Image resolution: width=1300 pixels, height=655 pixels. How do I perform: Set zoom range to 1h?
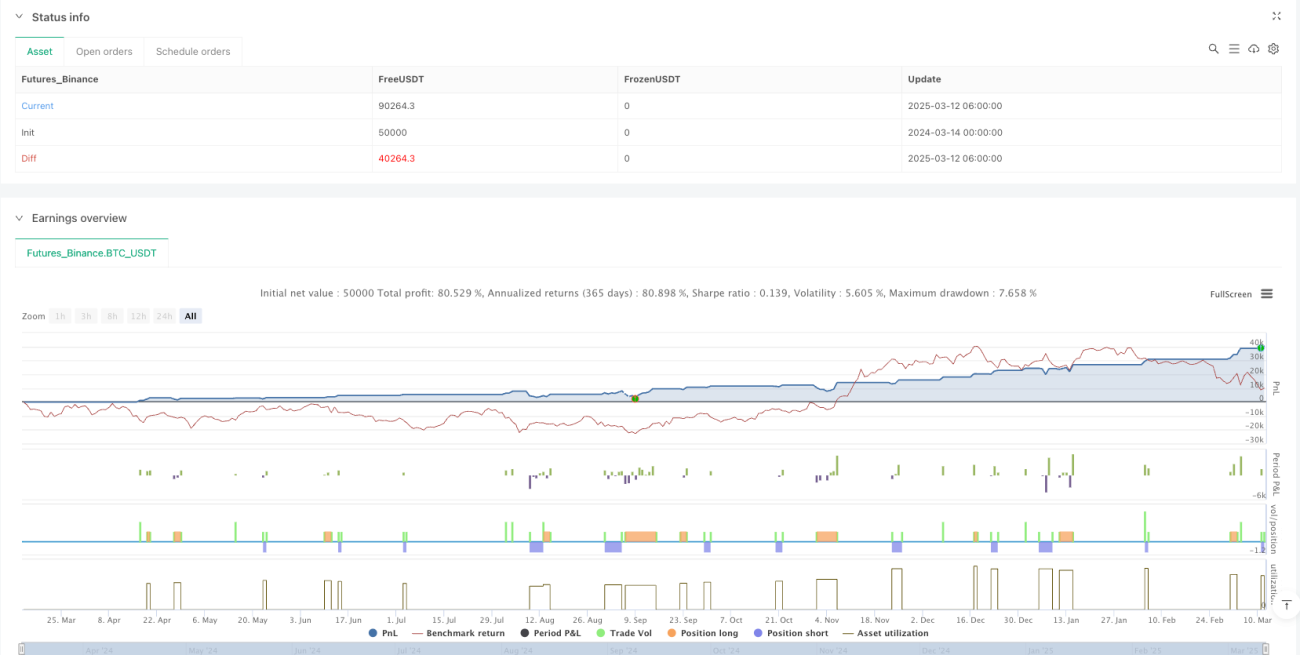coord(61,316)
